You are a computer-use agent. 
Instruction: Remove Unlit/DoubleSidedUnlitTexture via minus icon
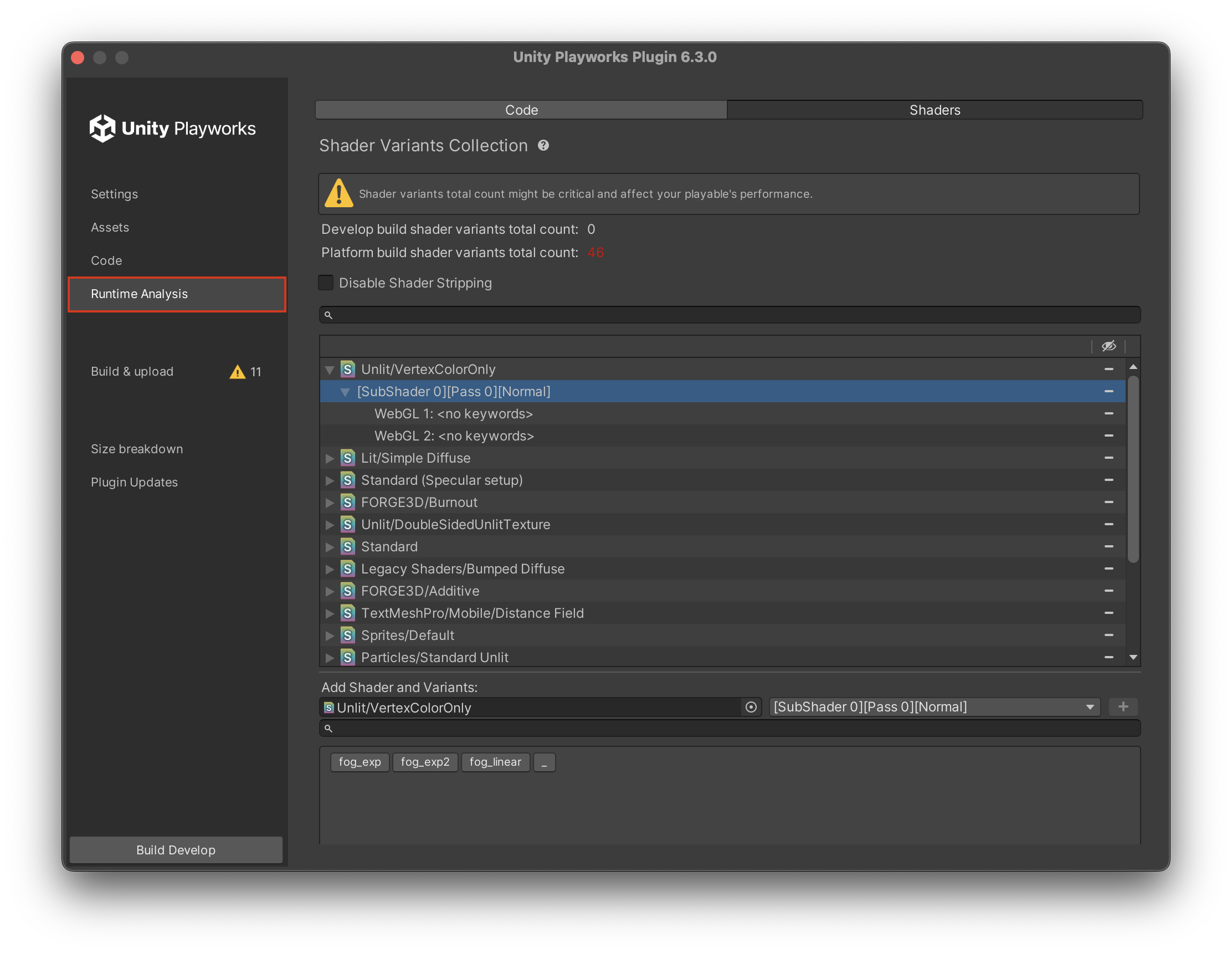click(1108, 524)
